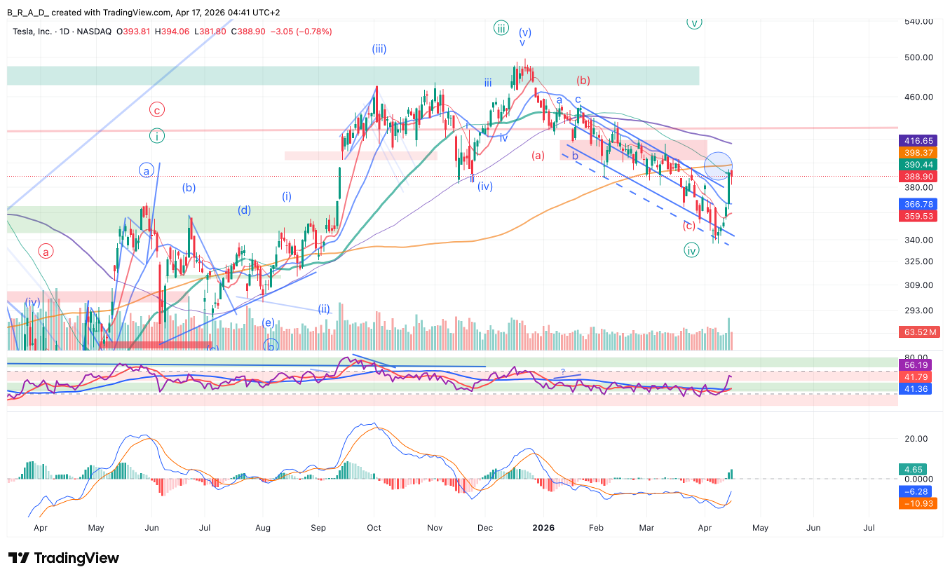The width and height of the screenshot is (950, 580).
Task: Select the green circled iii wave label
Action: 501,28
